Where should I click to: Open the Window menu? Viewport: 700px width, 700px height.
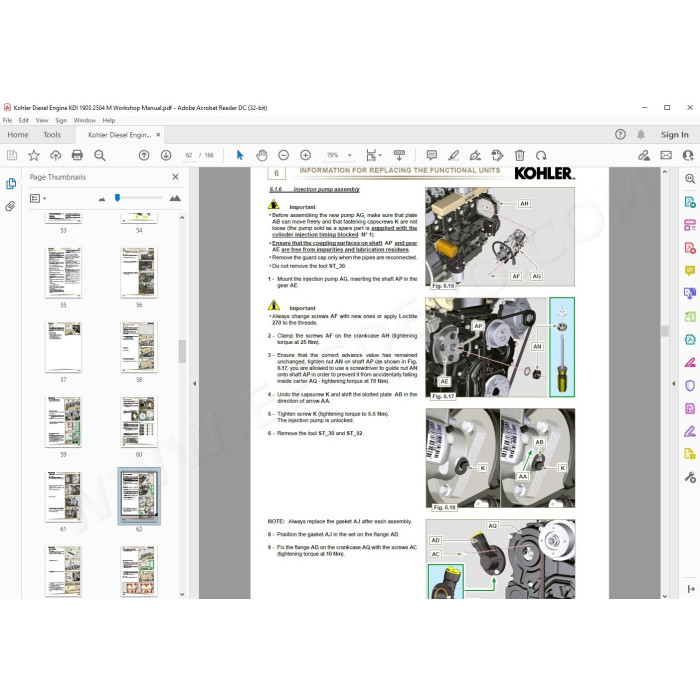click(x=84, y=121)
